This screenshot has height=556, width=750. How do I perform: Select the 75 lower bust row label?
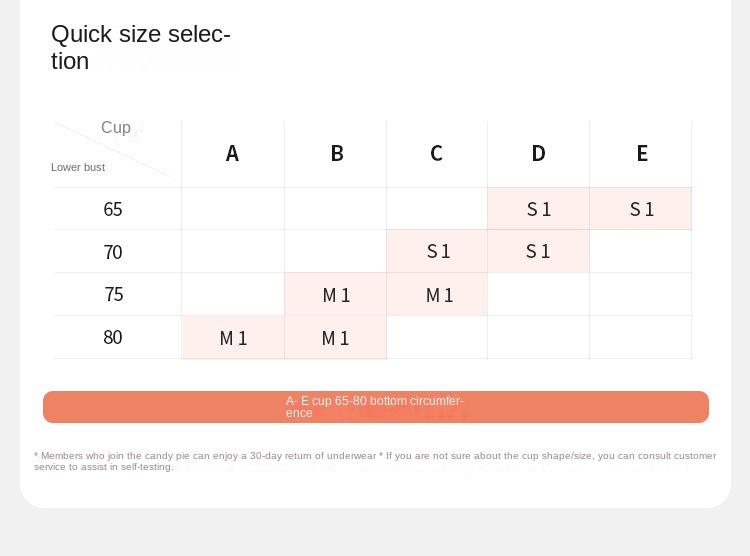(x=113, y=295)
